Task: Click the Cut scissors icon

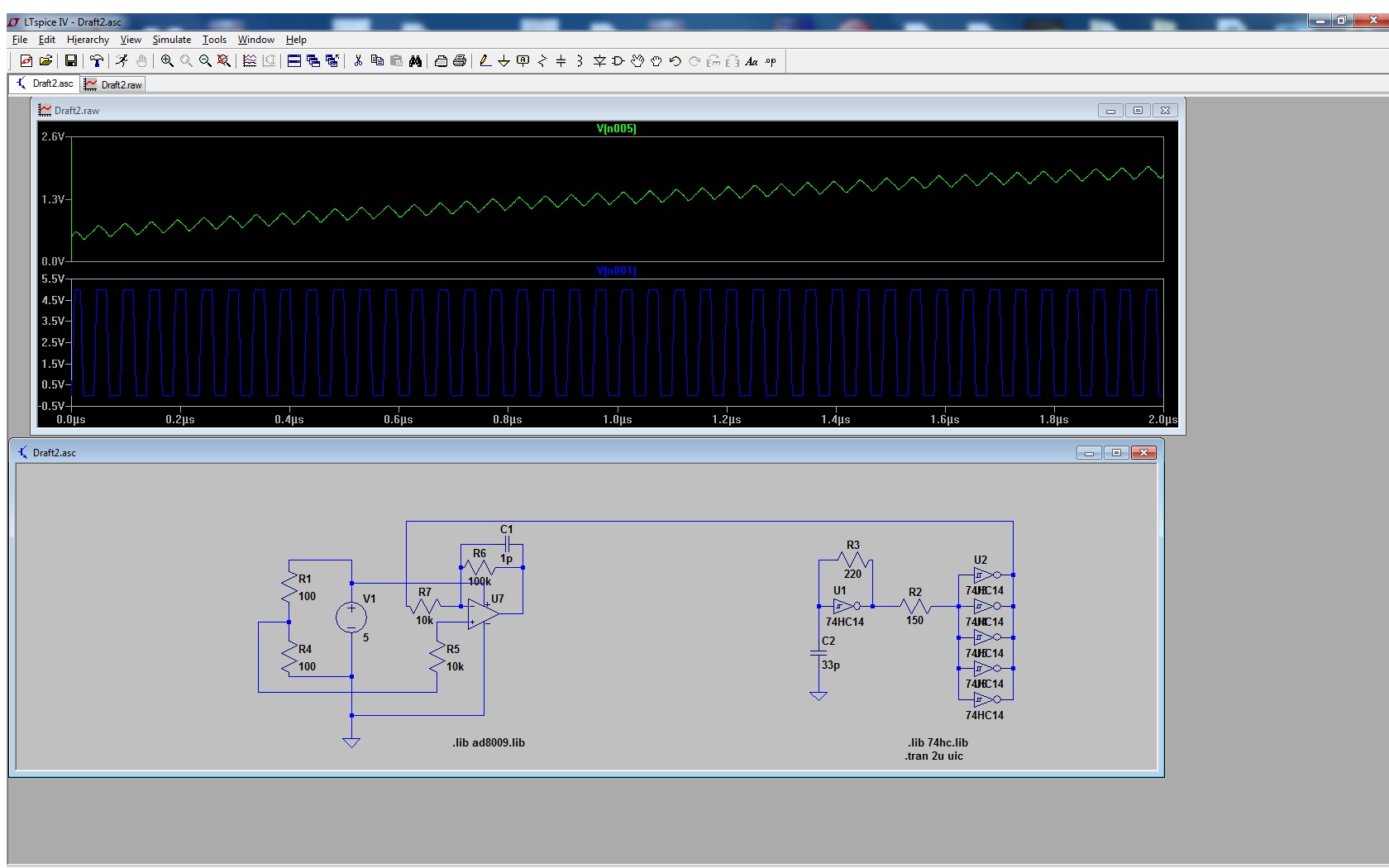Action: 358,60
